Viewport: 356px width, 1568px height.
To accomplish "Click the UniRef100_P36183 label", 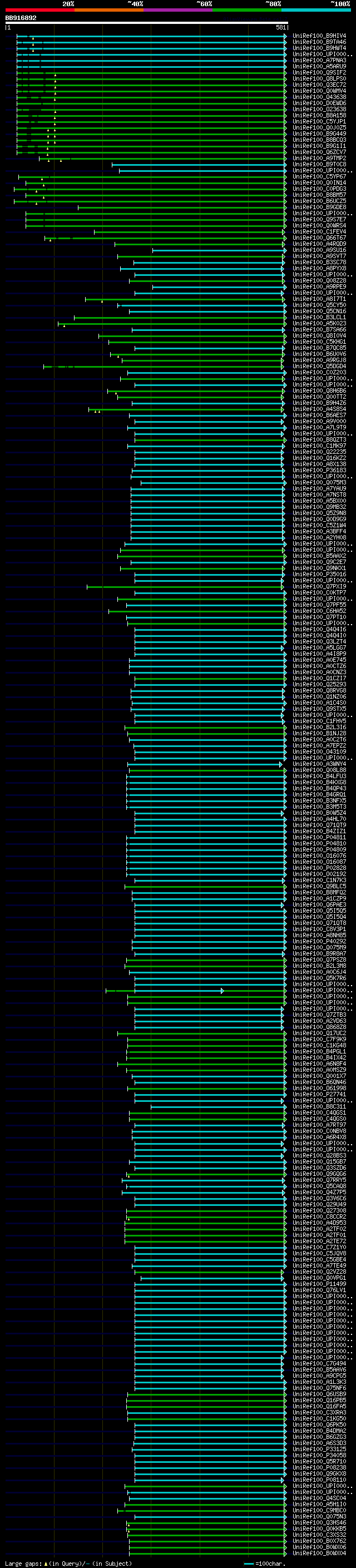I will click(319, 471).
